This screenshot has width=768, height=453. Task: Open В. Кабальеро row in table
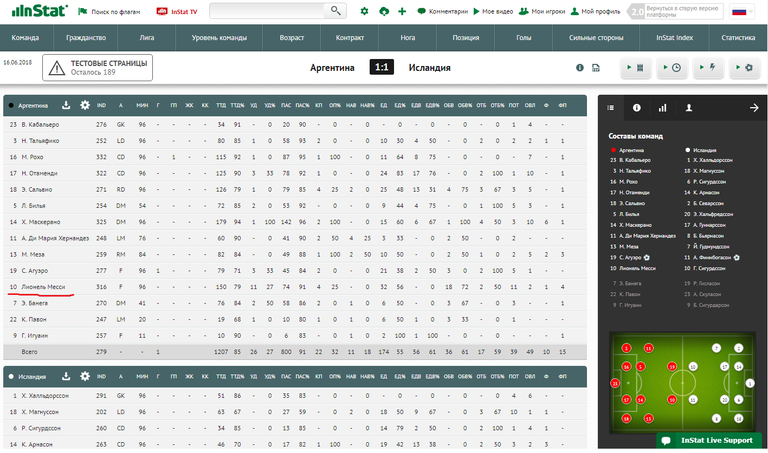tap(295, 124)
